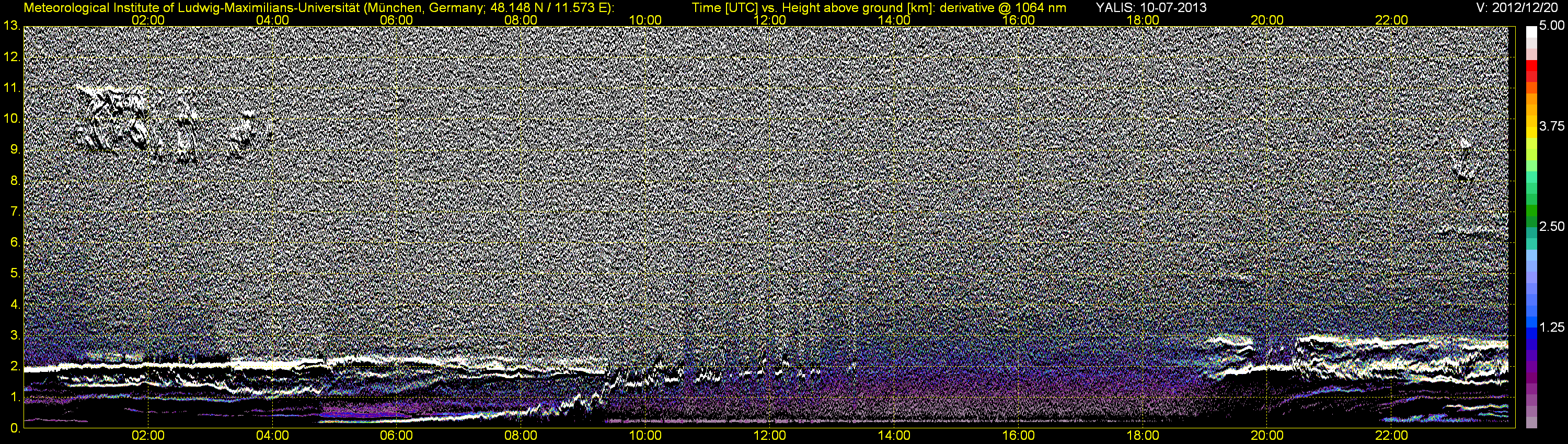Select the 18:00 label on the top time axis
Screen dimensions: 1568x444
click(x=1143, y=20)
